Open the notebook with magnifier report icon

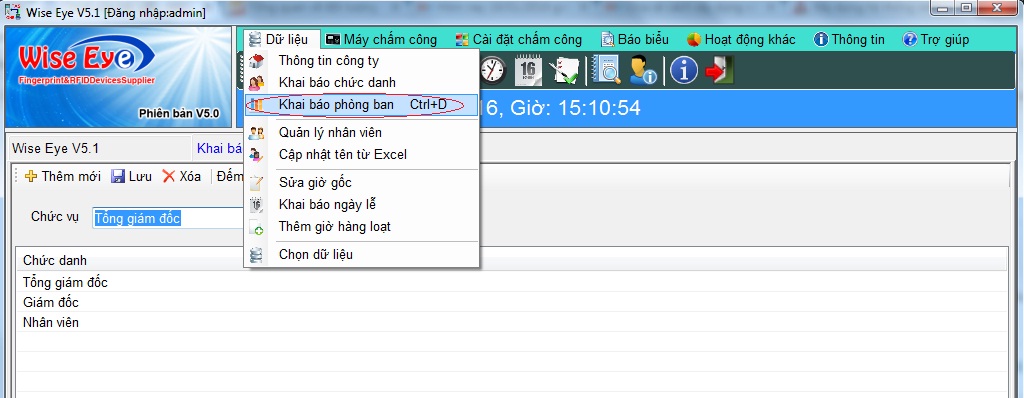pos(605,71)
